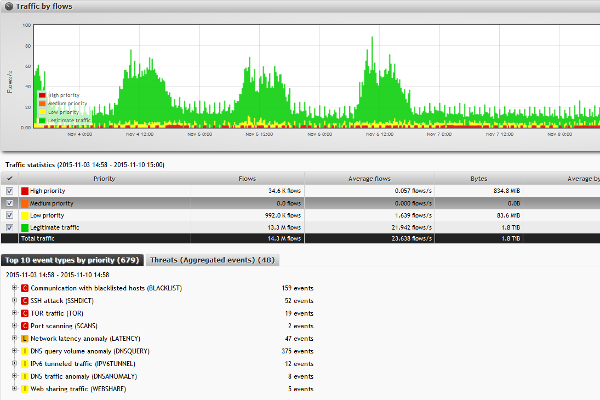Click the Port scanning critical priority icon

click(x=25, y=326)
